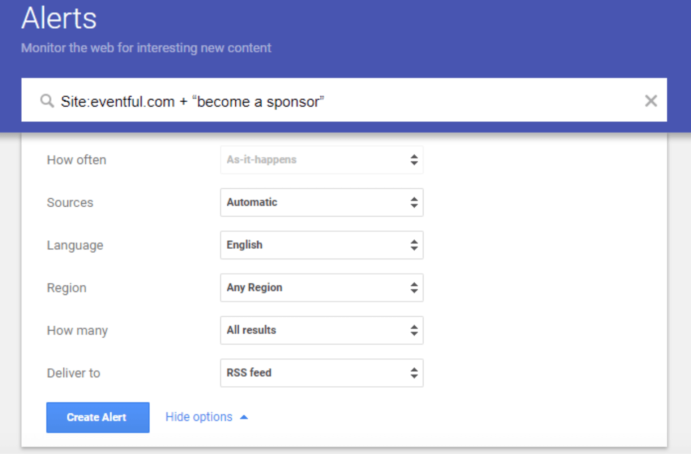Open the How many All results dropdown

tap(322, 330)
